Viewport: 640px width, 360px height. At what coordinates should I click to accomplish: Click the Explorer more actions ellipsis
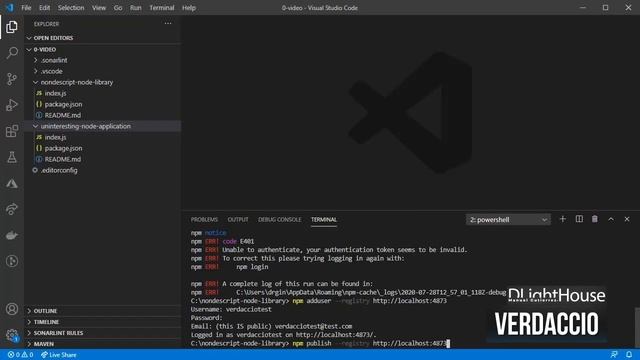point(168,24)
